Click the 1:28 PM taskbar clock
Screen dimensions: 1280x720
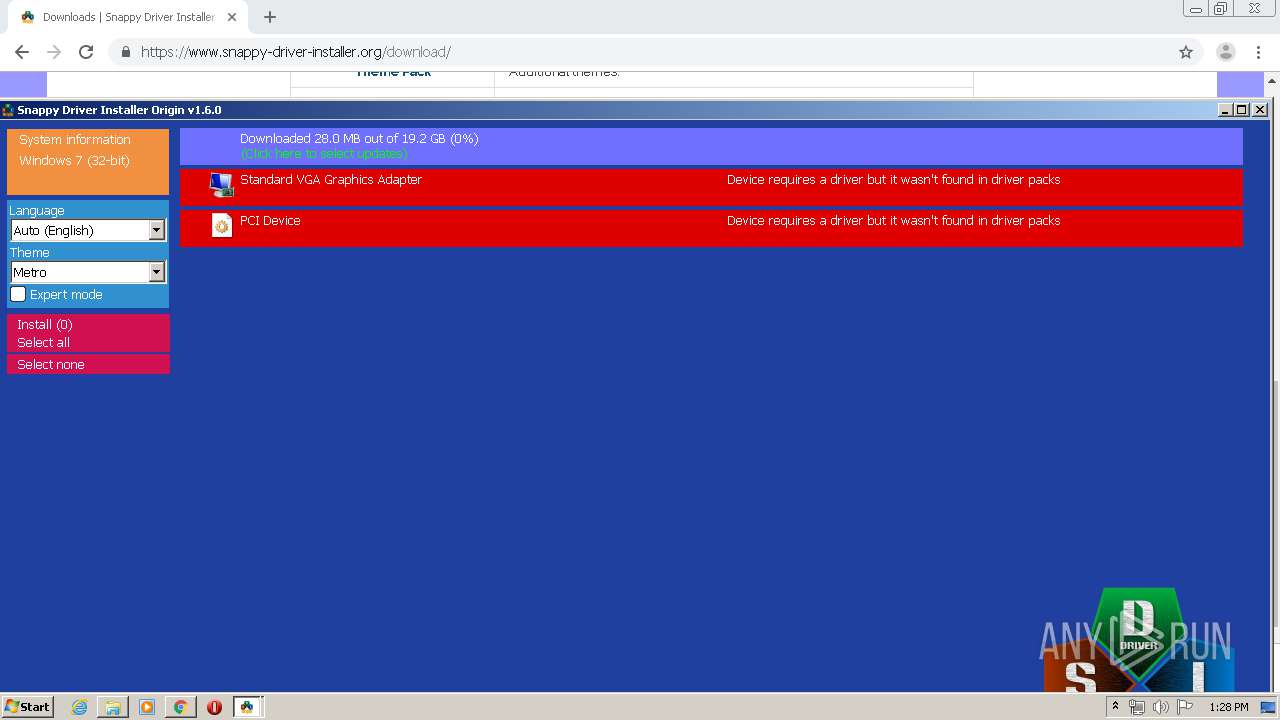click(1228, 707)
